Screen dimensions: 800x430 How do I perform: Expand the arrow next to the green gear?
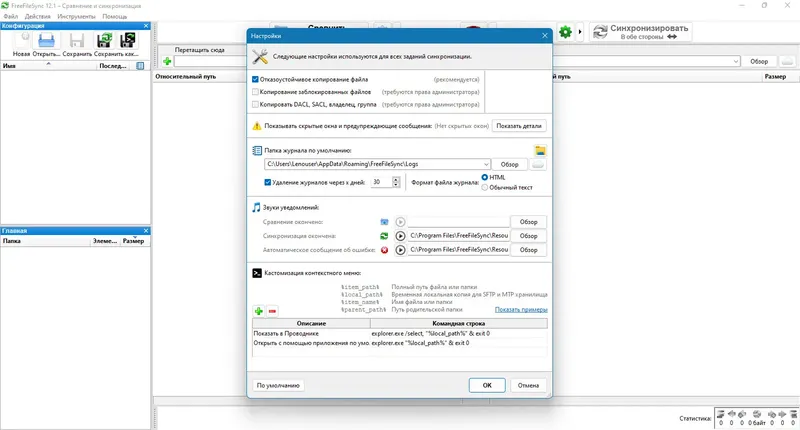pyautogui.click(x=580, y=32)
